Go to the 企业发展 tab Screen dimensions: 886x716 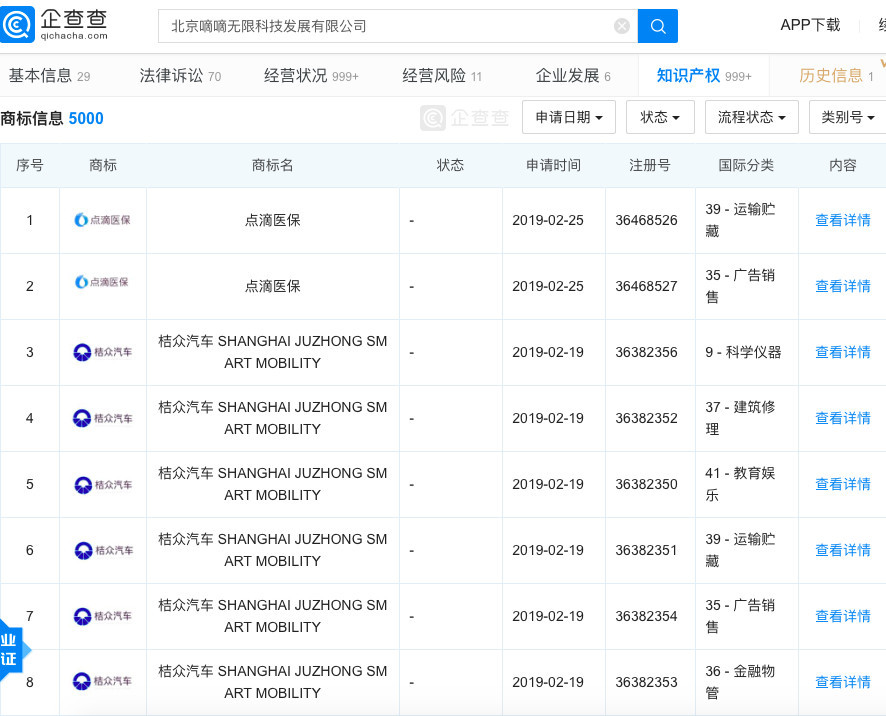(x=573, y=76)
